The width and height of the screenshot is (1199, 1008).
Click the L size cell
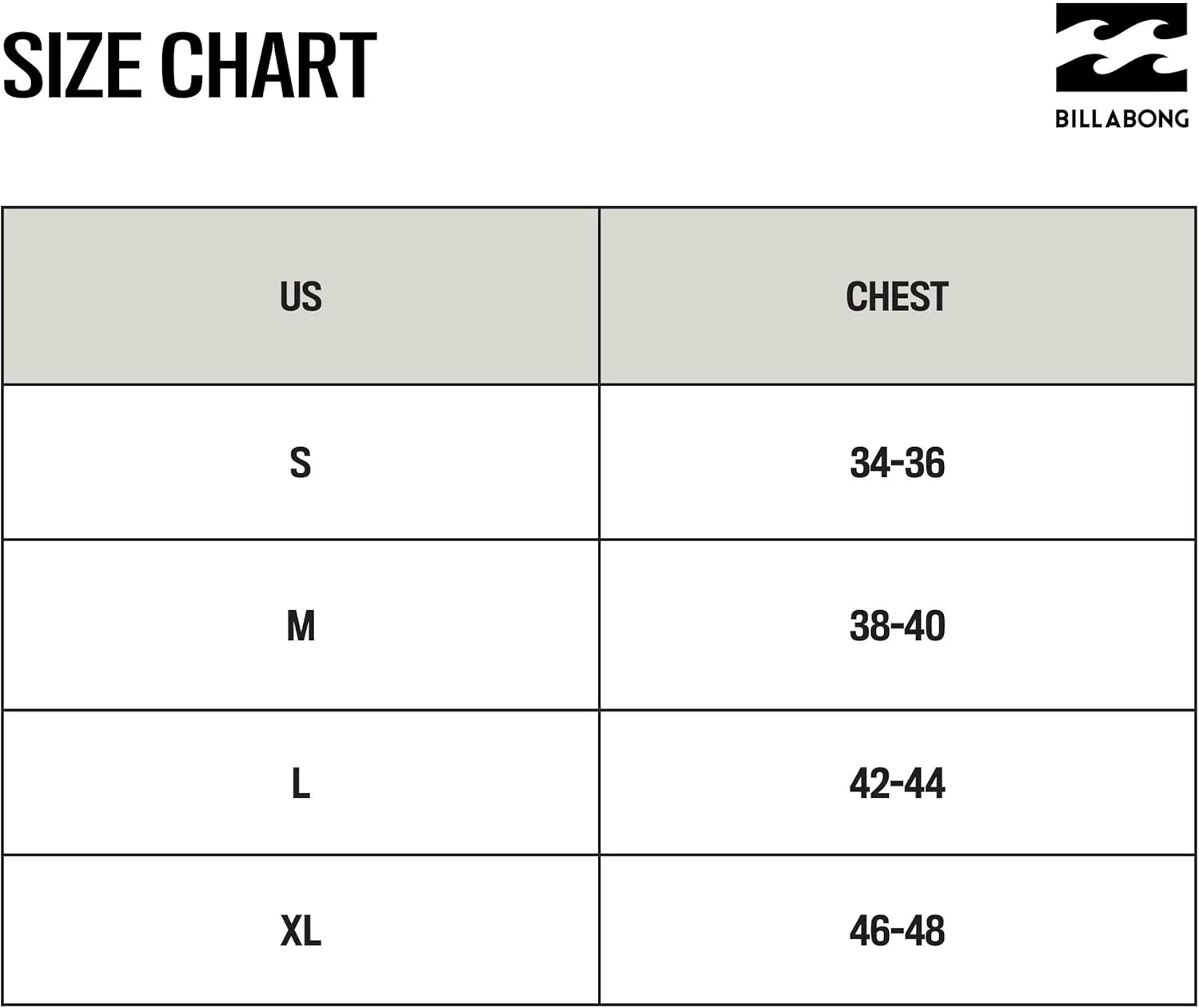click(301, 783)
